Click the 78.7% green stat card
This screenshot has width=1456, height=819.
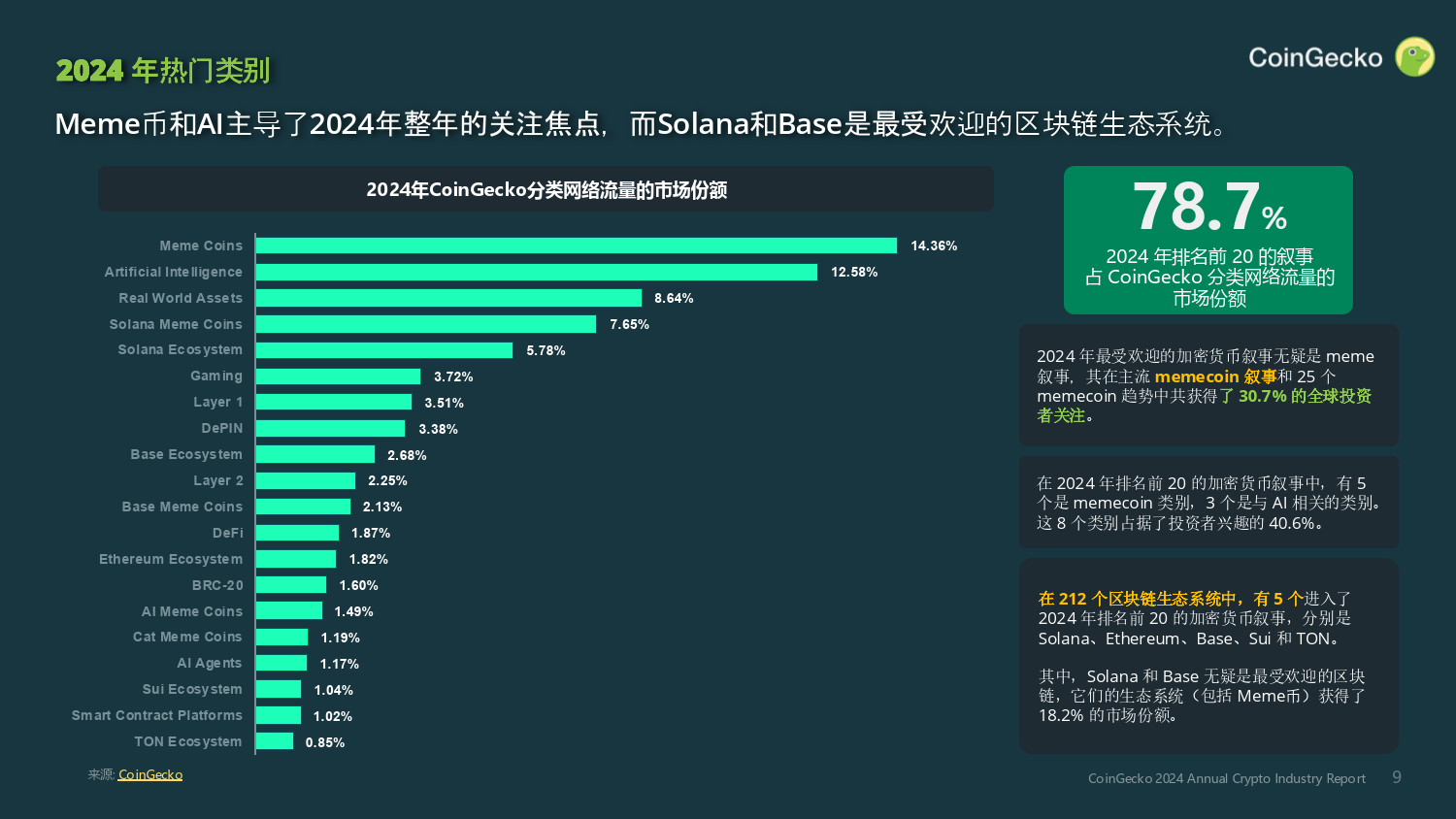click(x=1208, y=240)
